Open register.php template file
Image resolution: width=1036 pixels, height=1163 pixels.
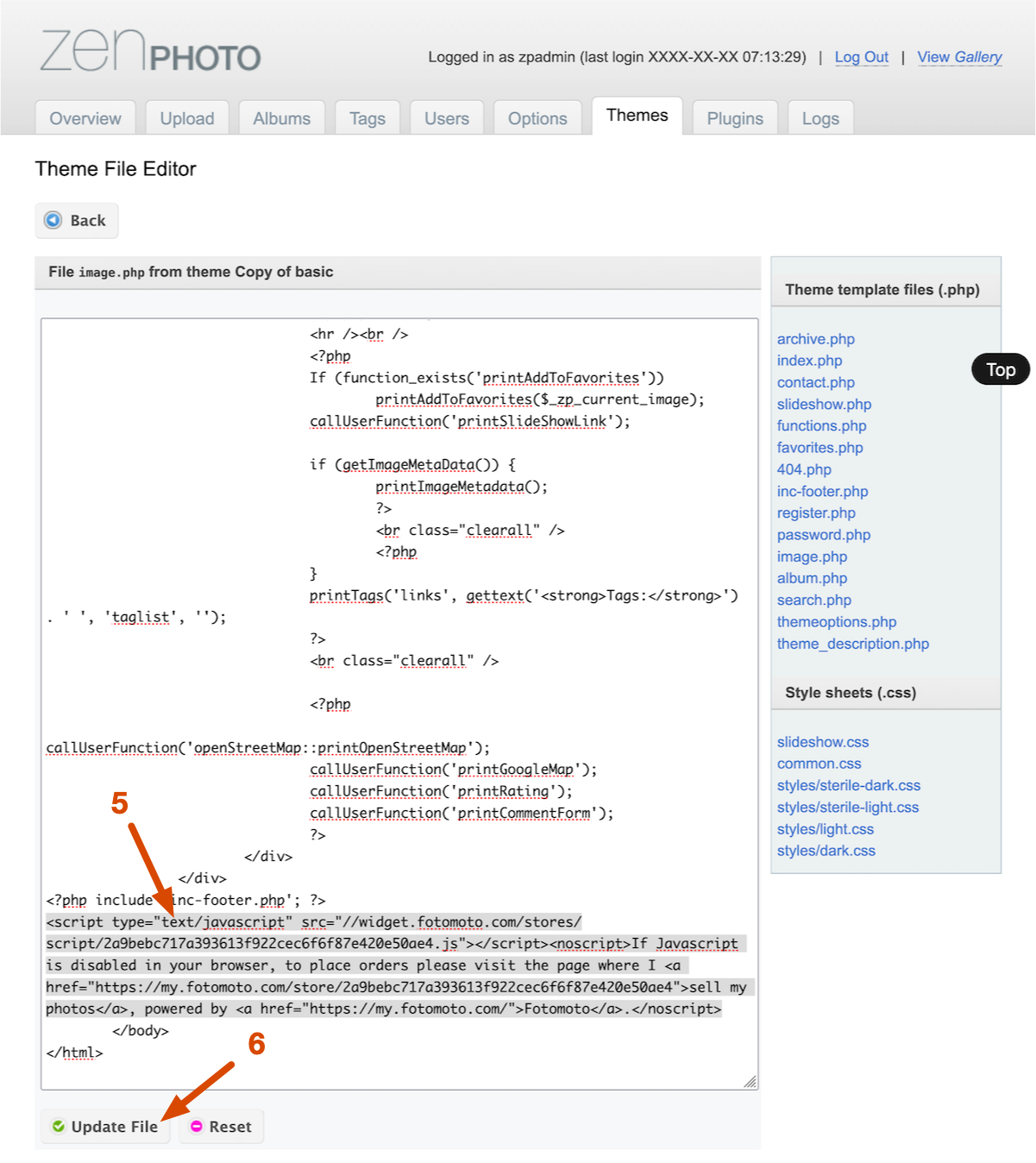pos(816,512)
